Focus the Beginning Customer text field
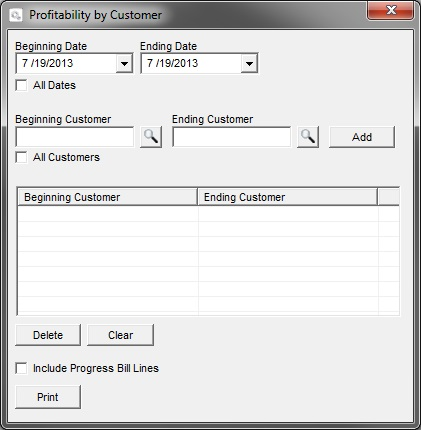This screenshot has height=430, width=421. (x=75, y=137)
